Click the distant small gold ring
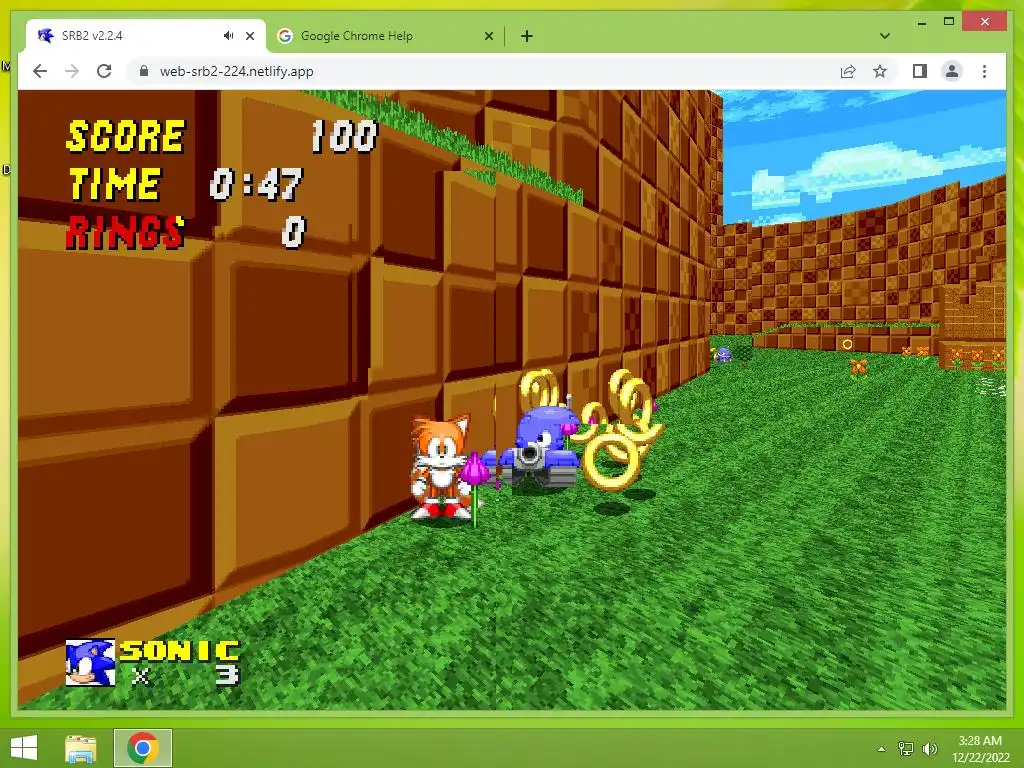This screenshot has height=768, width=1024. point(847,344)
